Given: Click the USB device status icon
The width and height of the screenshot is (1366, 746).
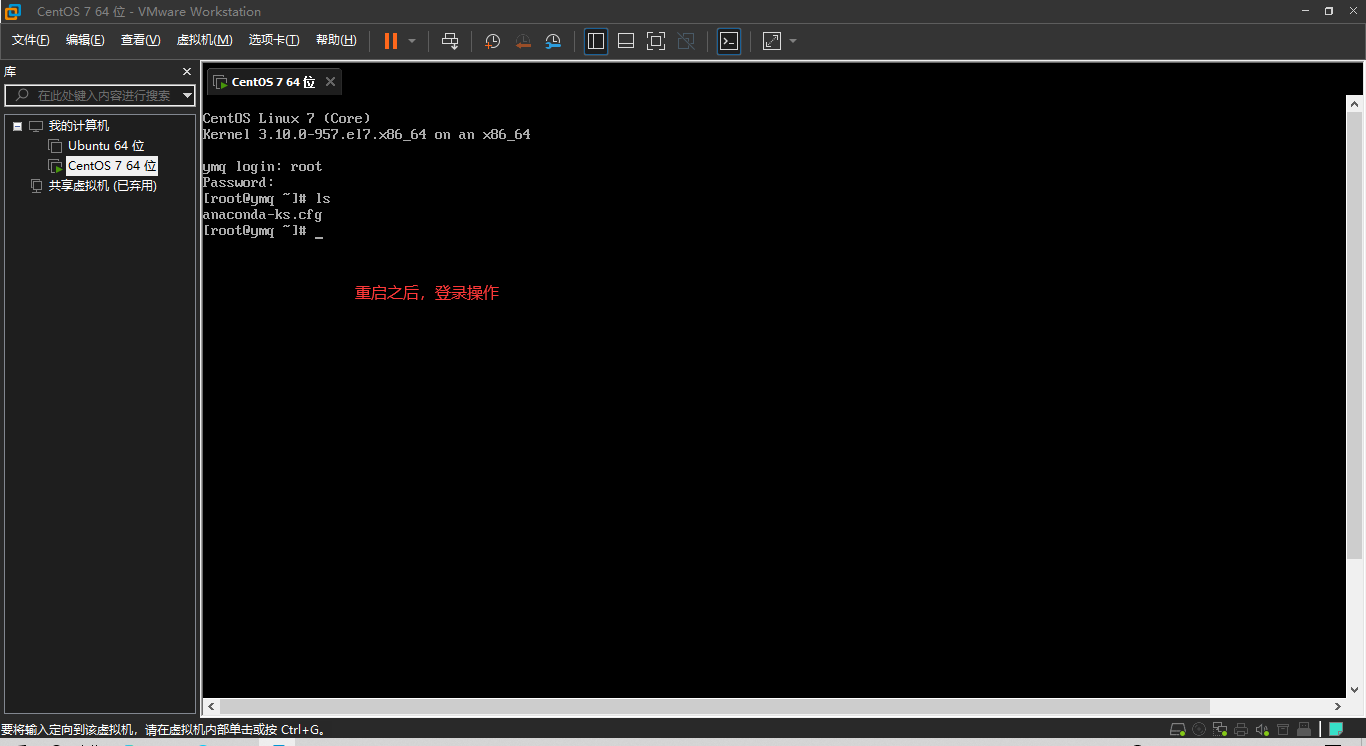Looking at the screenshot, I should 1304,729.
